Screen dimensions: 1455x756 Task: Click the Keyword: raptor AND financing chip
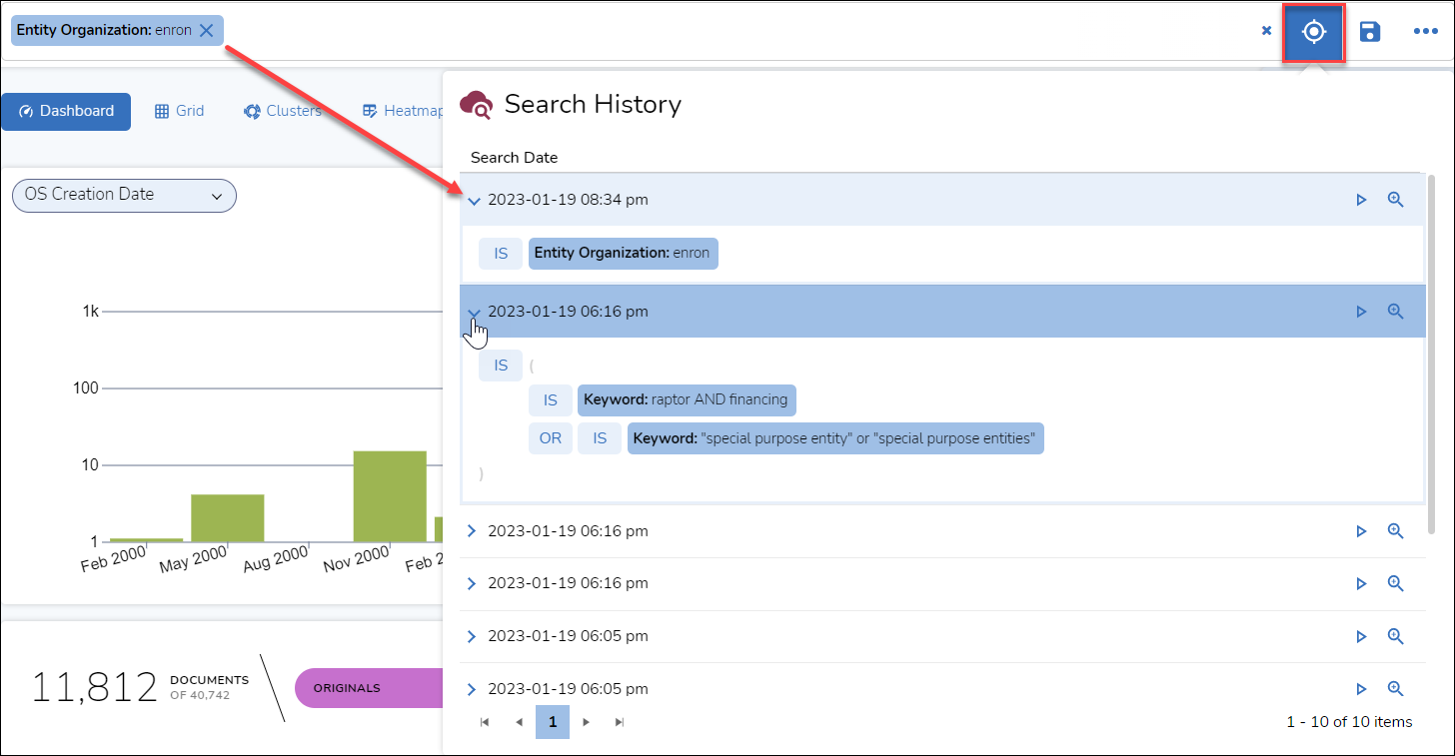(687, 400)
